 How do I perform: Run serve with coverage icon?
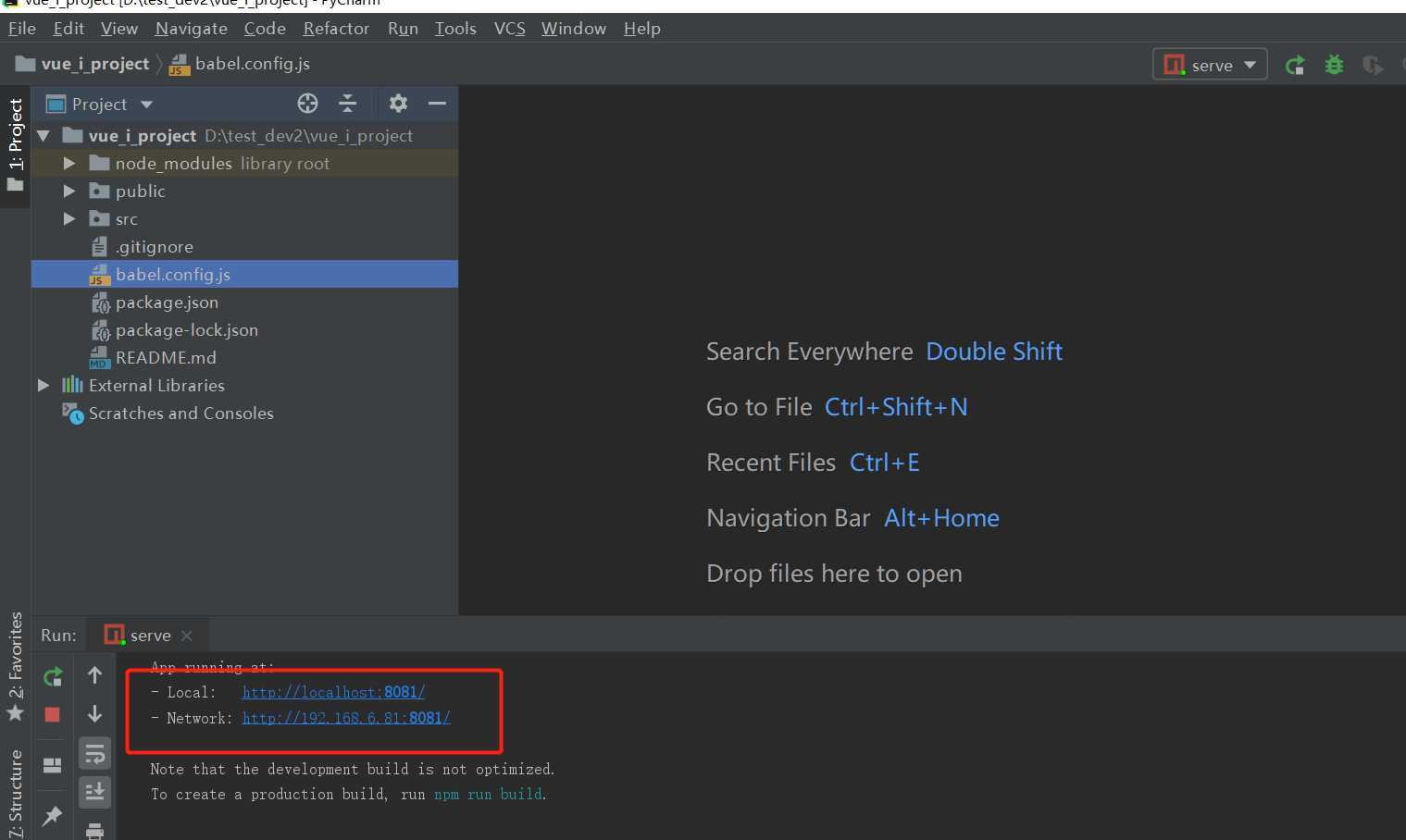1373,65
